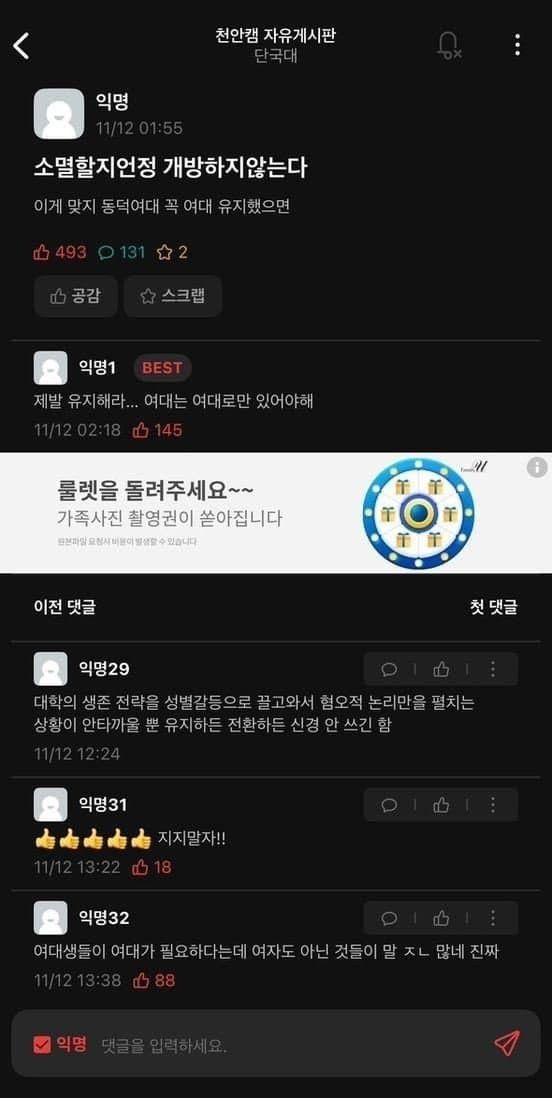Open more options for the 익명29 comment
This screenshot has width=552, height=1098.
click(492, 669)
